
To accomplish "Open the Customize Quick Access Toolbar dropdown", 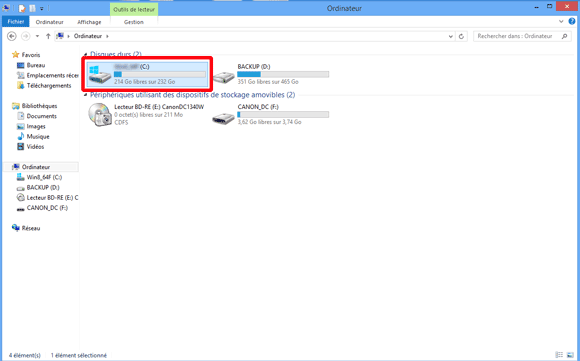I will pos(42,9).
